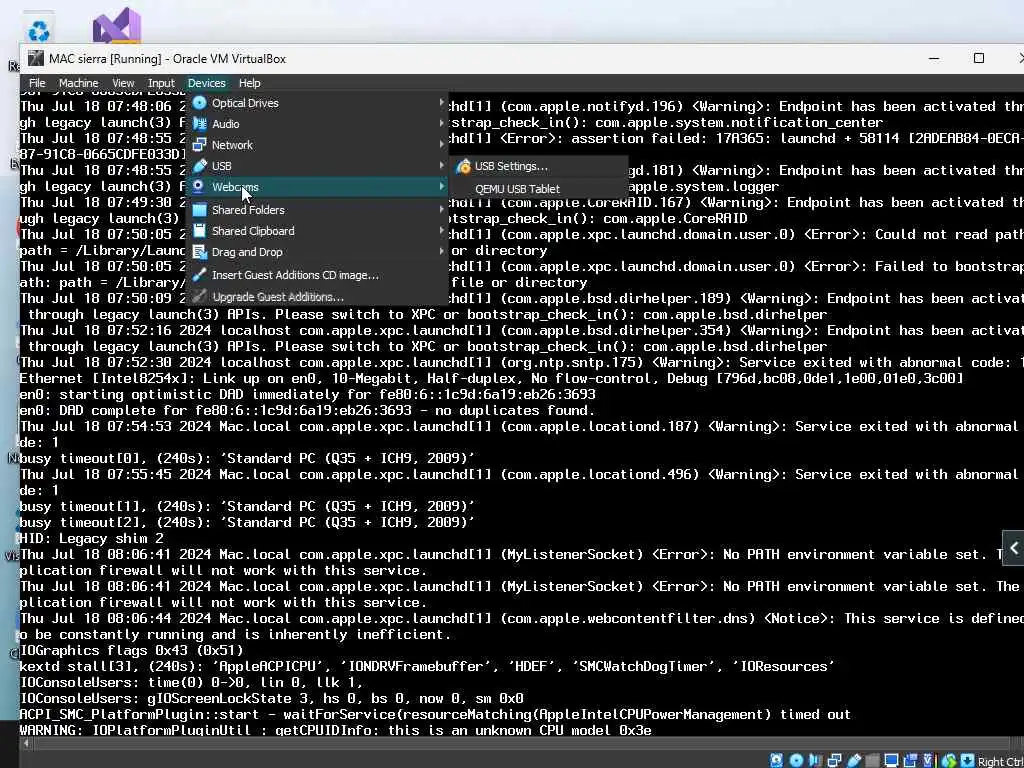Attach the QEMU USB Tablet device
The width and height of the screenshot is (1024, 768).
point(539,189)
